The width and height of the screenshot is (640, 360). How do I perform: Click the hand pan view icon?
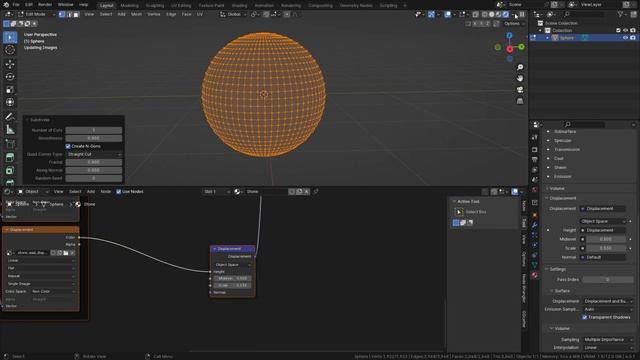(x=520, y=78)
